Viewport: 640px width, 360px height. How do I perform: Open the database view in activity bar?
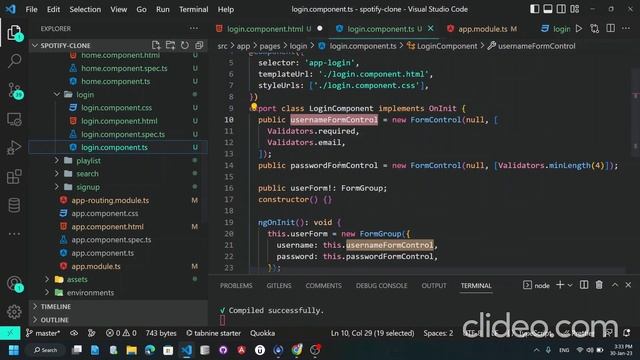pyautogui.click(x=14, y=205)
